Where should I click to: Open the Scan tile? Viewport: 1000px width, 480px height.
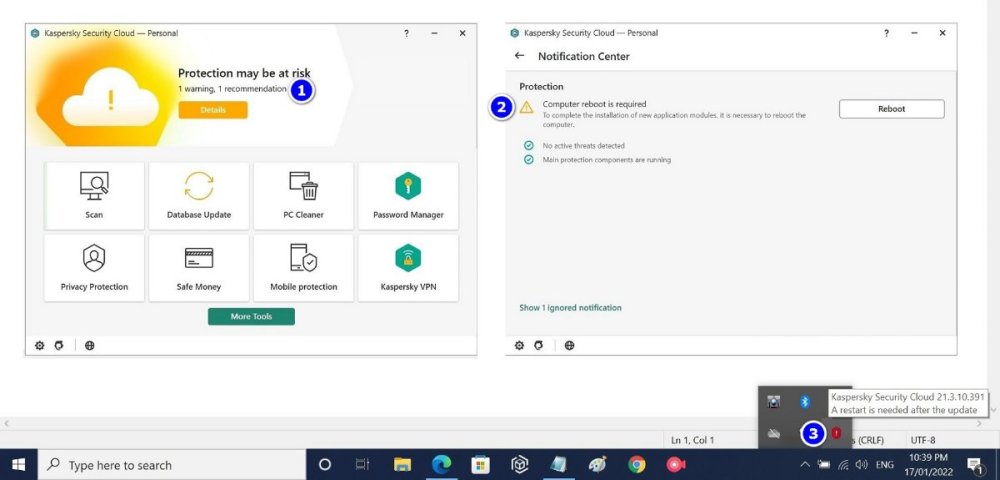94,196
